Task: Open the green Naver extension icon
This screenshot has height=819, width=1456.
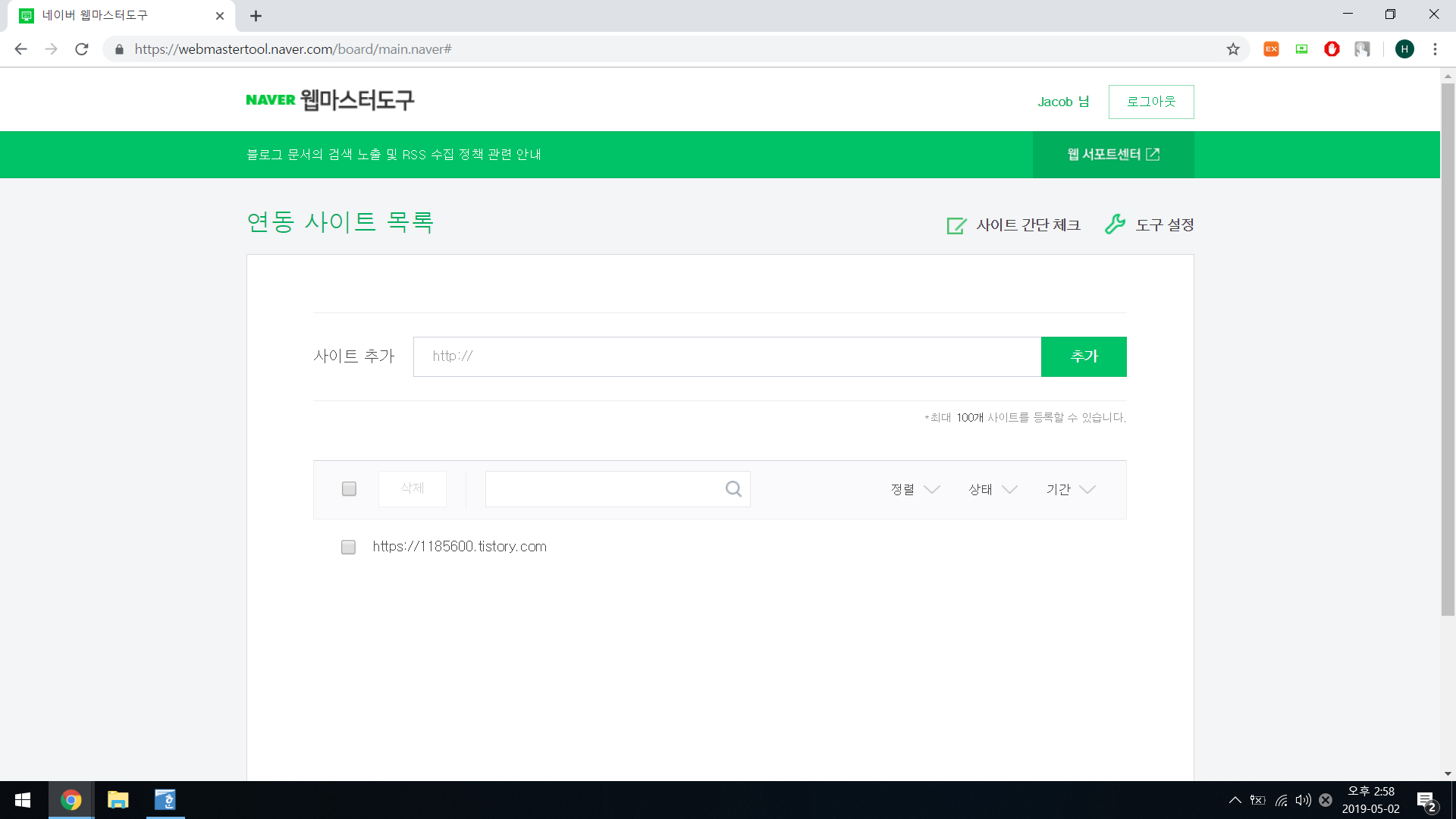Action: (x=1301, y=49)
